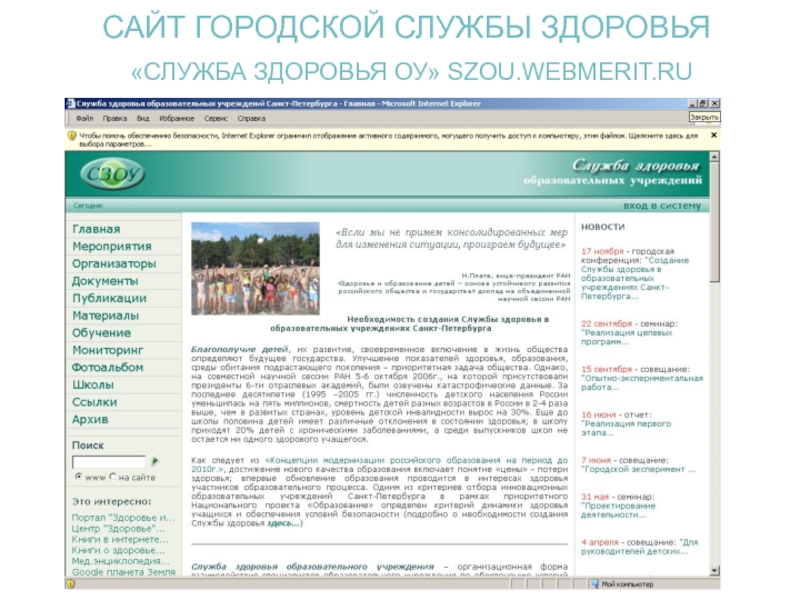Image resolution: width=800 pixels, height=600 pixels.
Task: Open Фотоальбом section
Action: (x=108, y=367)
